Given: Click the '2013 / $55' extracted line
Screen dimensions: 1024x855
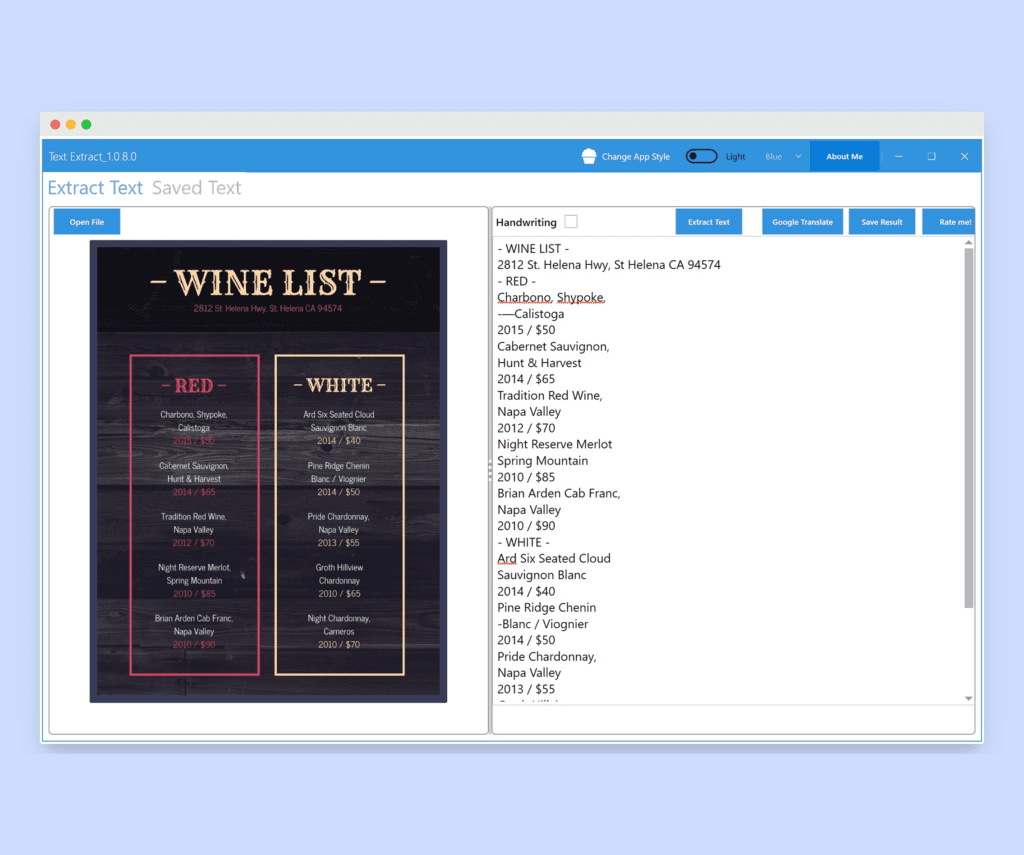Looking at the screenshot, I should click(526, 689).
